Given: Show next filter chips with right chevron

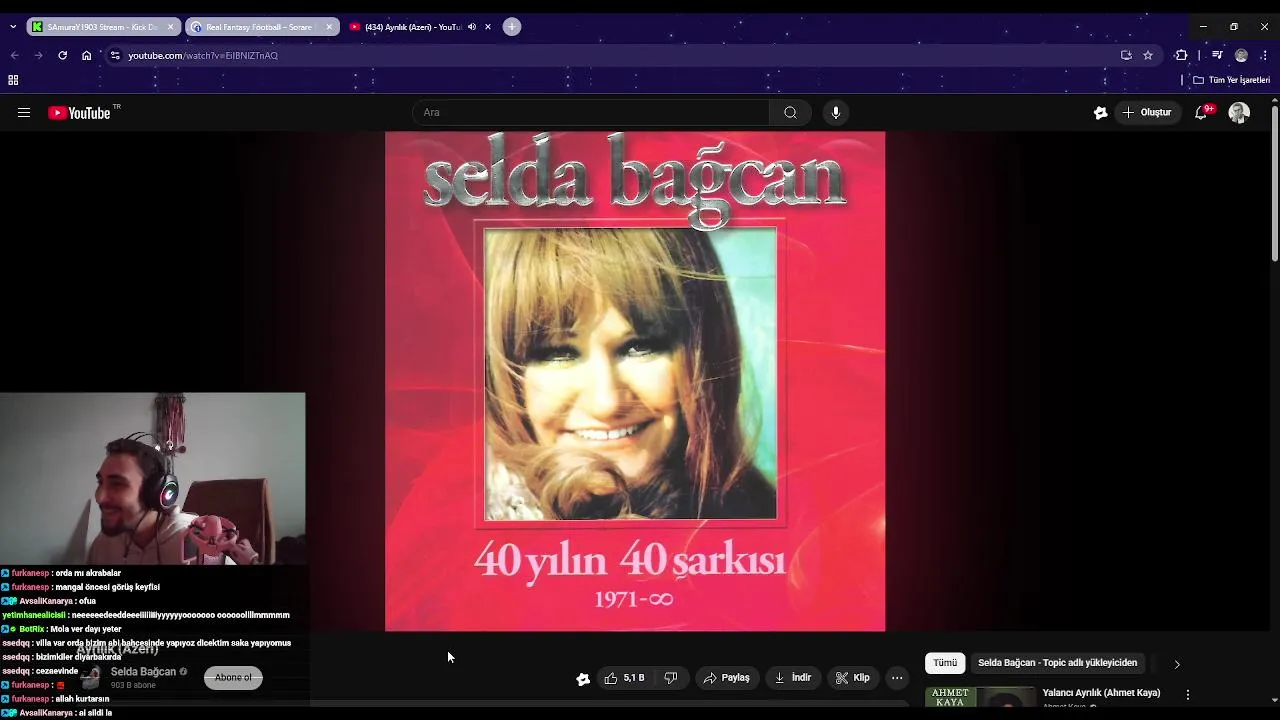Looking at the screenshot, I should tap(1177, 664).
